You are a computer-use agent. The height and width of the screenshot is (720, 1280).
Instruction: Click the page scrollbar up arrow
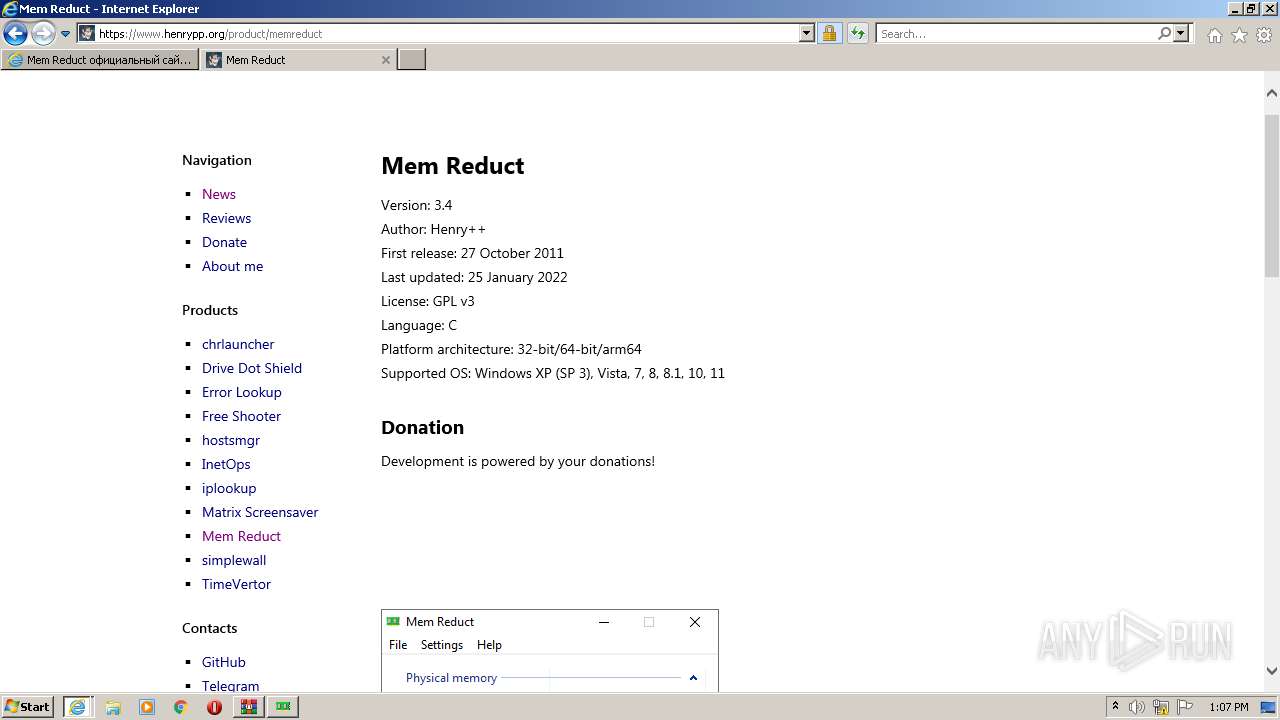pyautogui.click(x=1272, y=93)
